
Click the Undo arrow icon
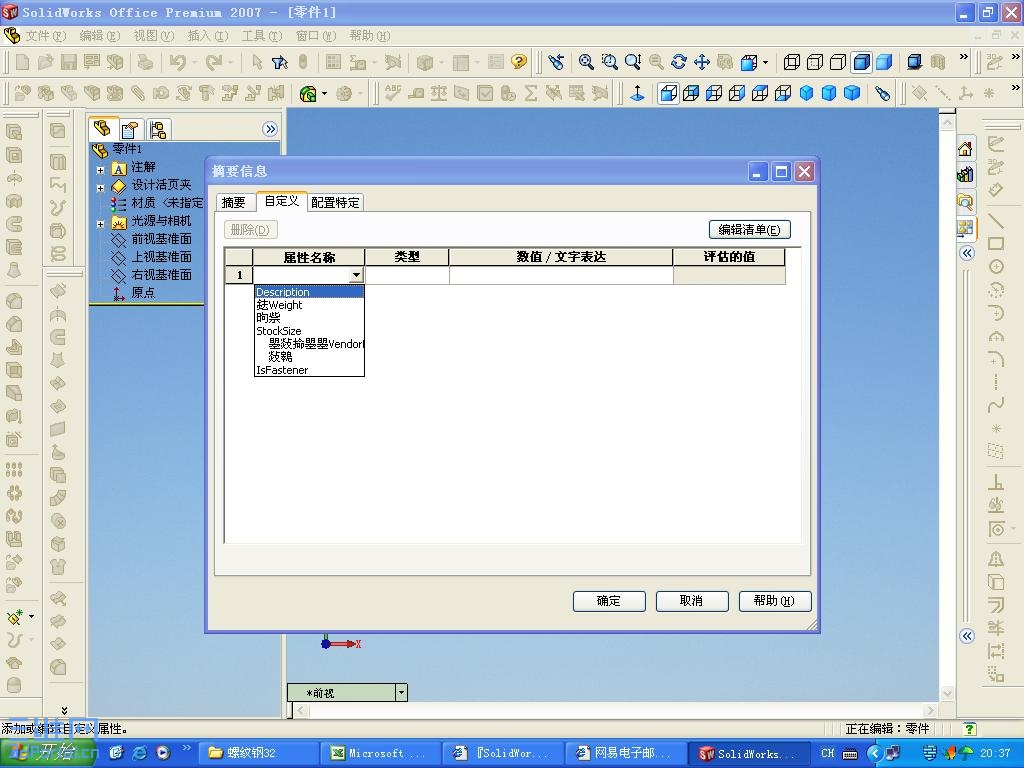[177, 62]
